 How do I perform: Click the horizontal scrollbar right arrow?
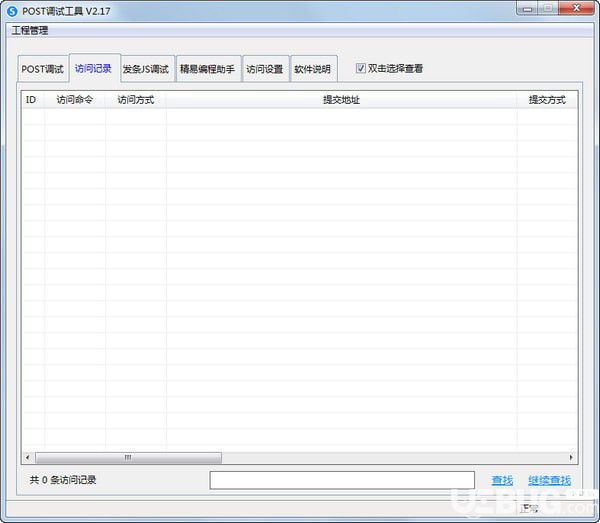571,457
